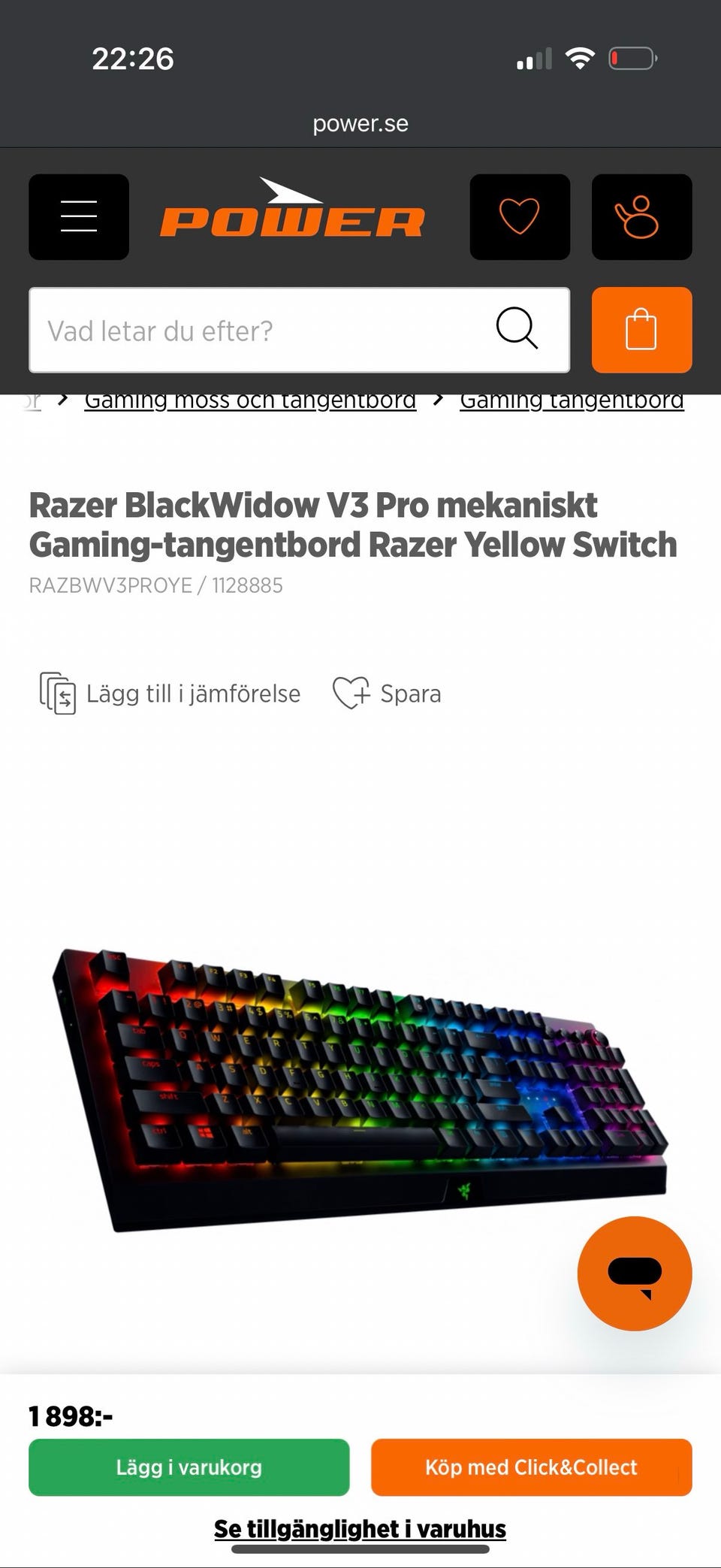Click the Spara heart-plus icon
This screenshot has height=1568, width=721.
click(351, 693)
